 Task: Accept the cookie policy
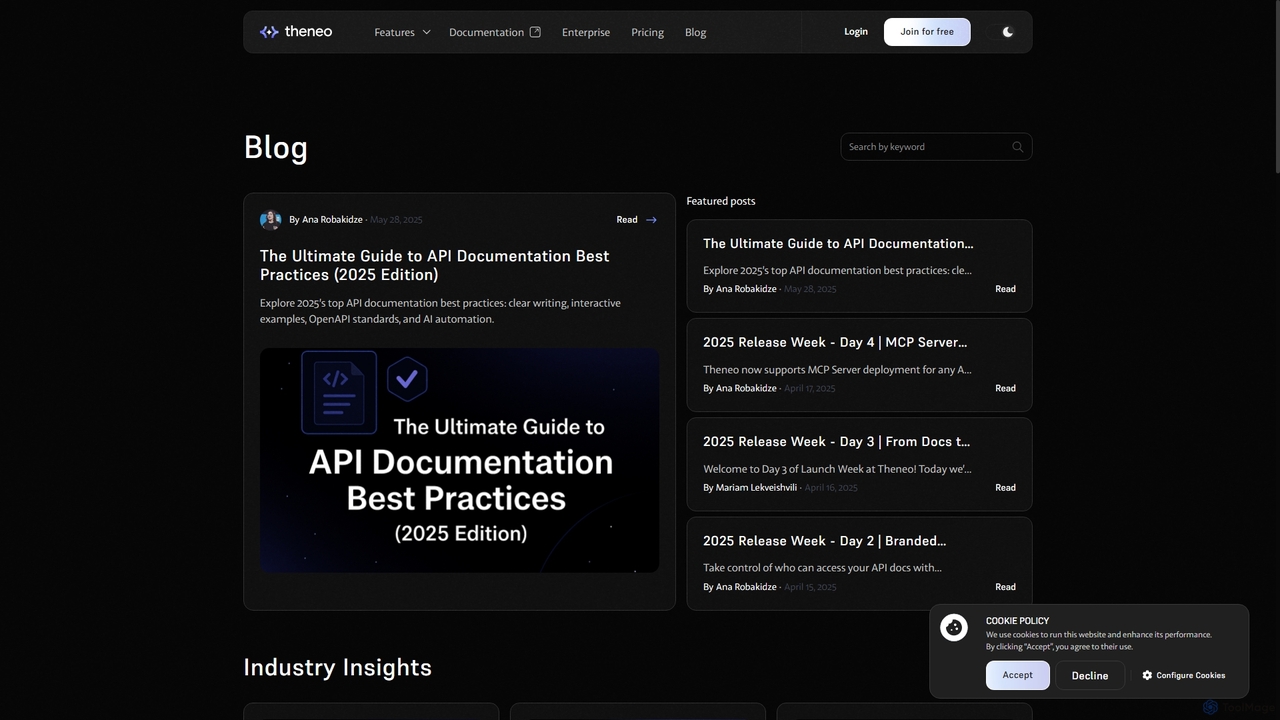[1018, 675]
